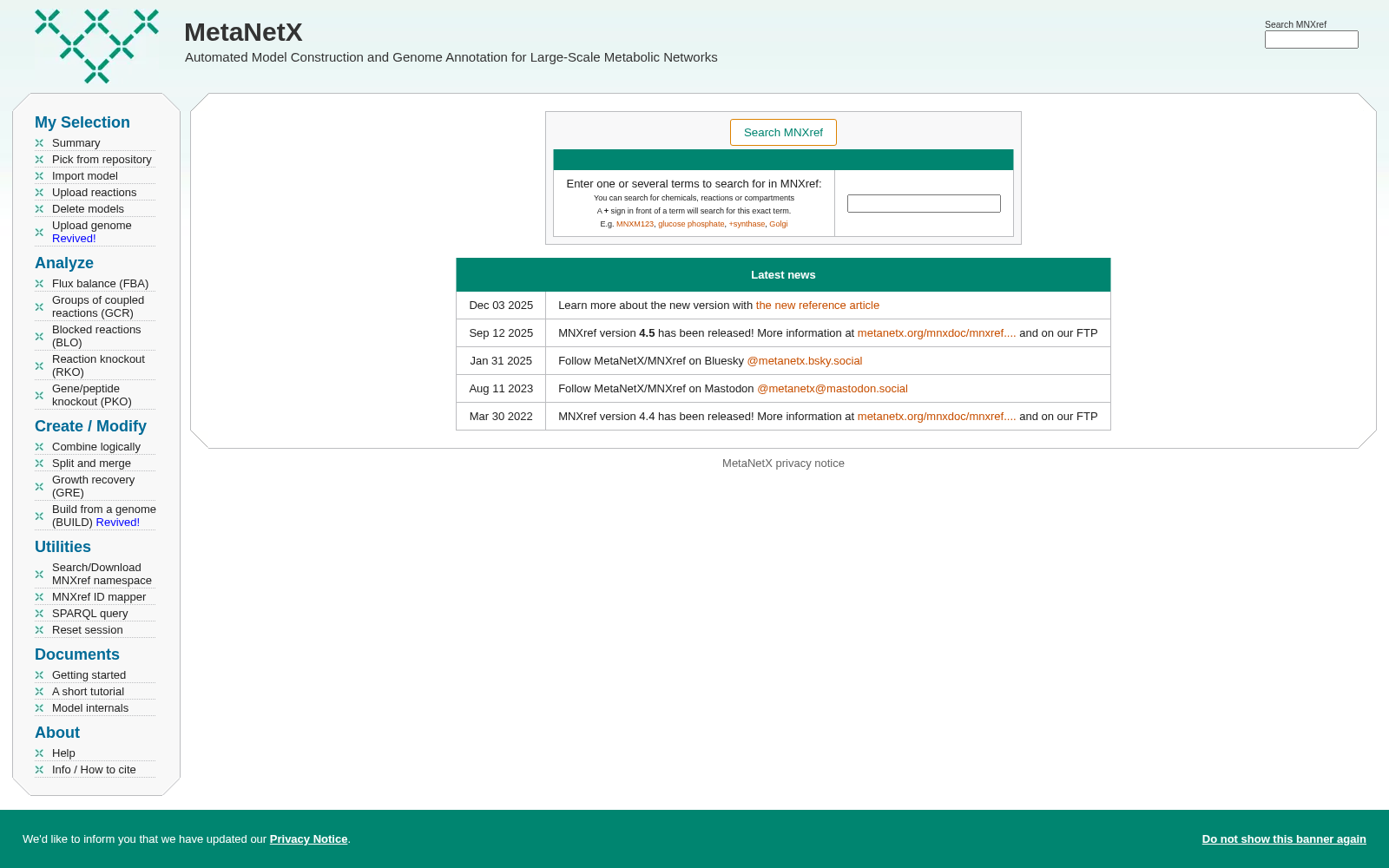Screen dimensions: 1389x868
Task: Click the bullet icon beside Info / How to cite
Action: [x=39, y=770]
